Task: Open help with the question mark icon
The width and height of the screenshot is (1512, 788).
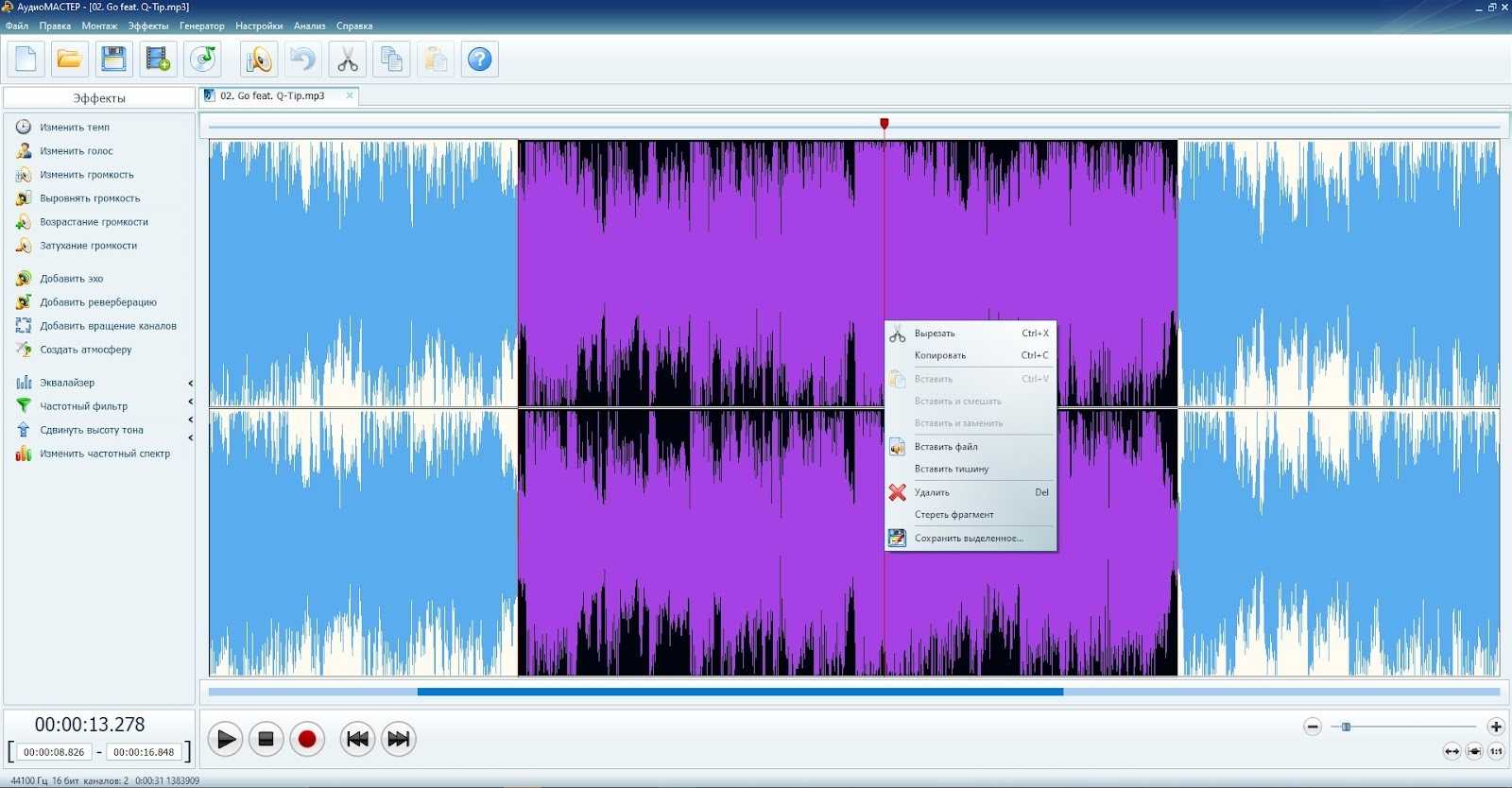Action: (480, 60)
